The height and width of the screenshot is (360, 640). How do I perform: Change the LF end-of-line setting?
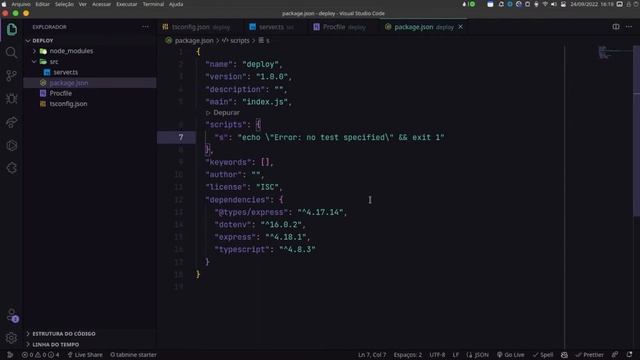coord(456,355)
